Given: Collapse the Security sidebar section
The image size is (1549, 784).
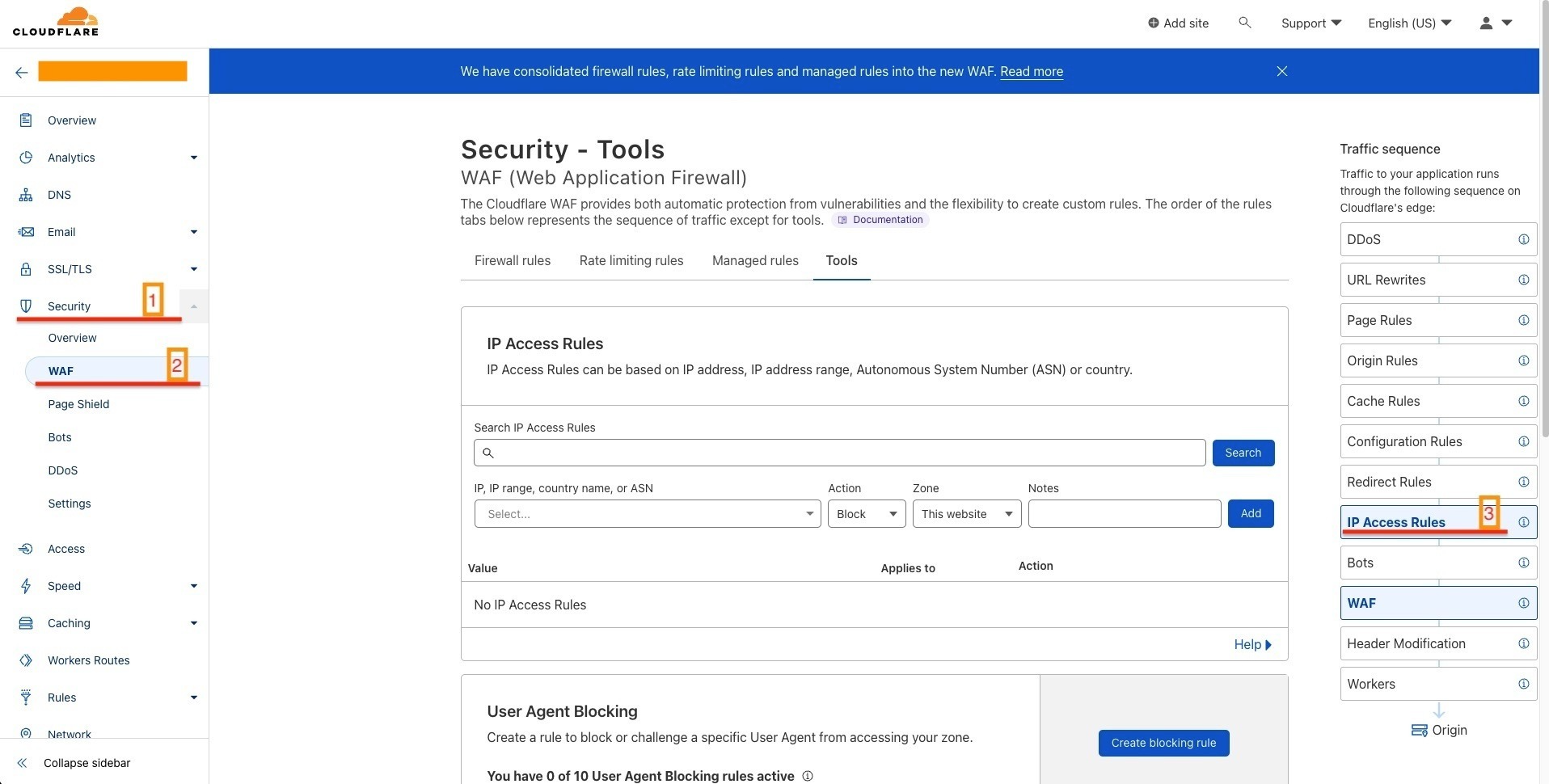Looking at the screenshot, I should pos(194,306).
